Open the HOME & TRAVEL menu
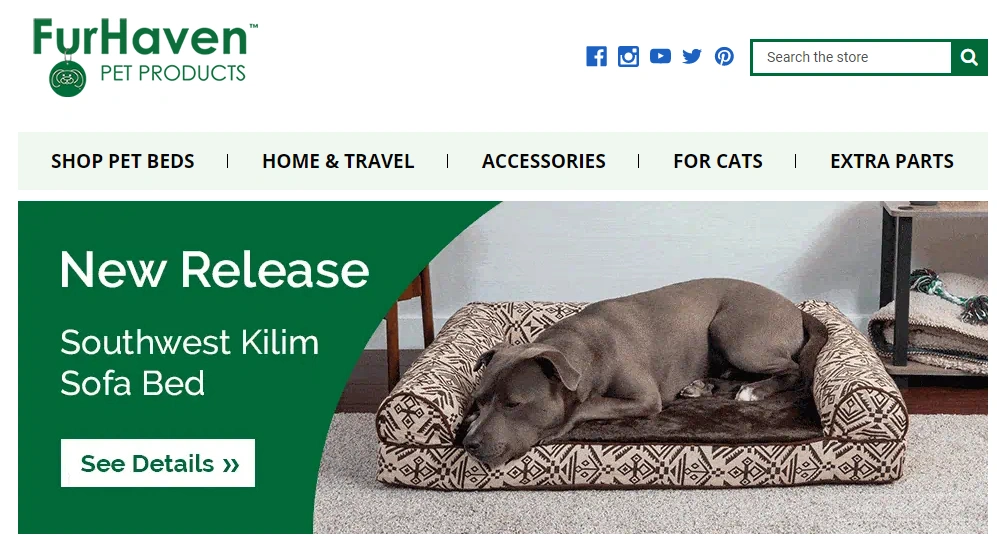The image size is (997, 541). (x=338, y=161)
